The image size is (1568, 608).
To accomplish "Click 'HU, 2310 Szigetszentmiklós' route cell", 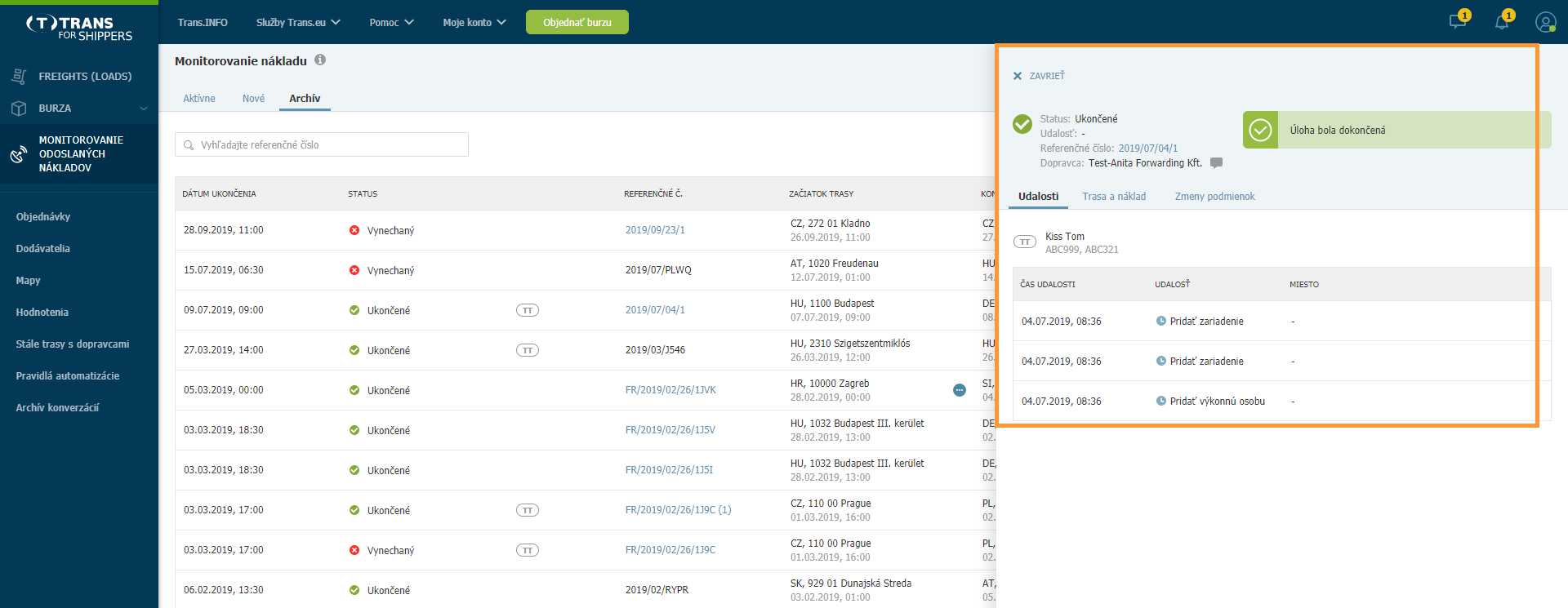I will coord(850,344).
